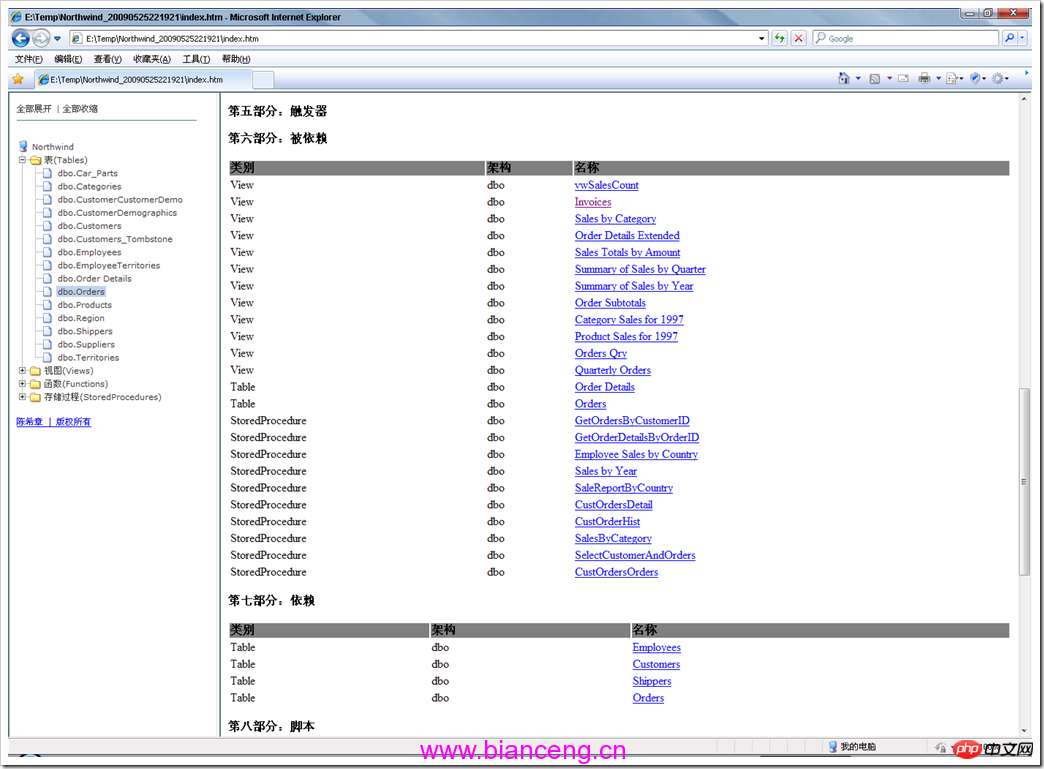Select dbo.Employees in the tree
1044x769 pixels.
(x=89, y=252)
